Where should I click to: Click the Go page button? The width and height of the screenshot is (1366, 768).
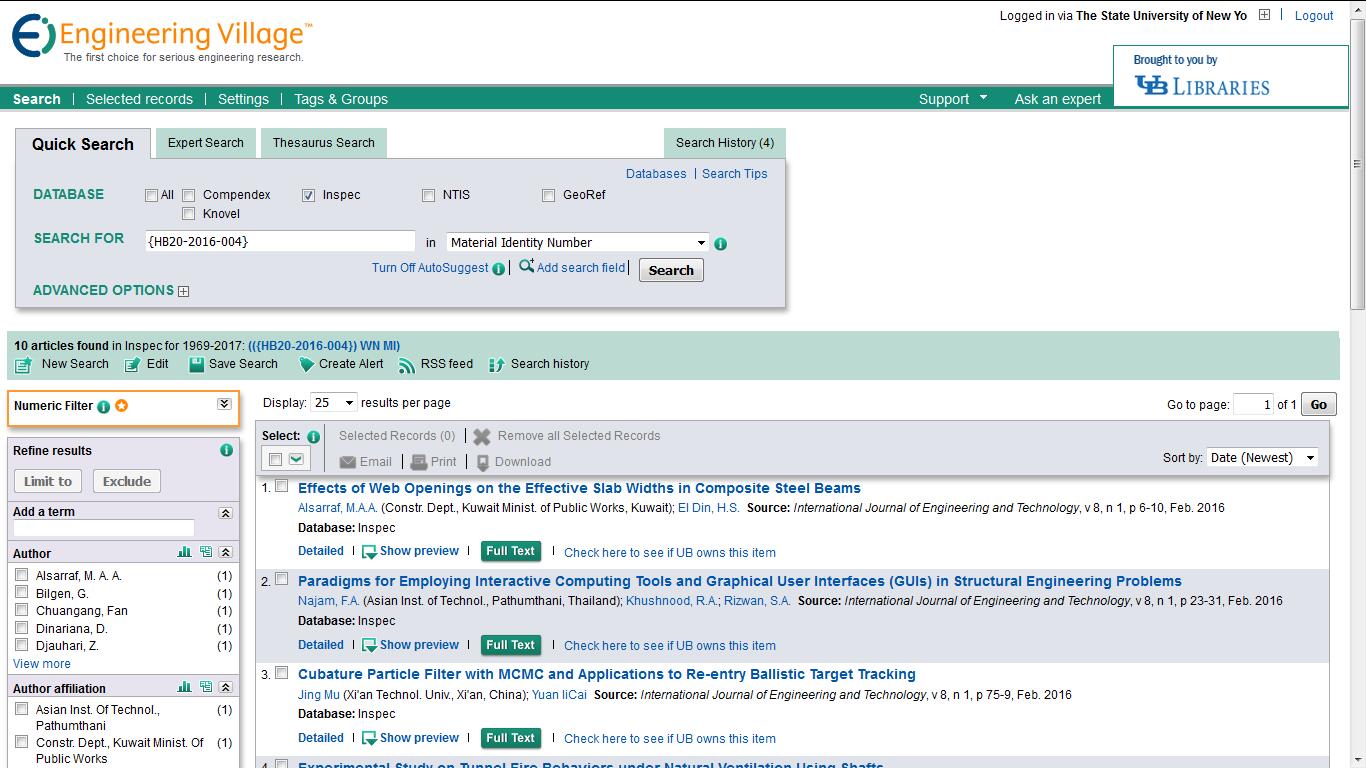click(x=1319, y=404)
